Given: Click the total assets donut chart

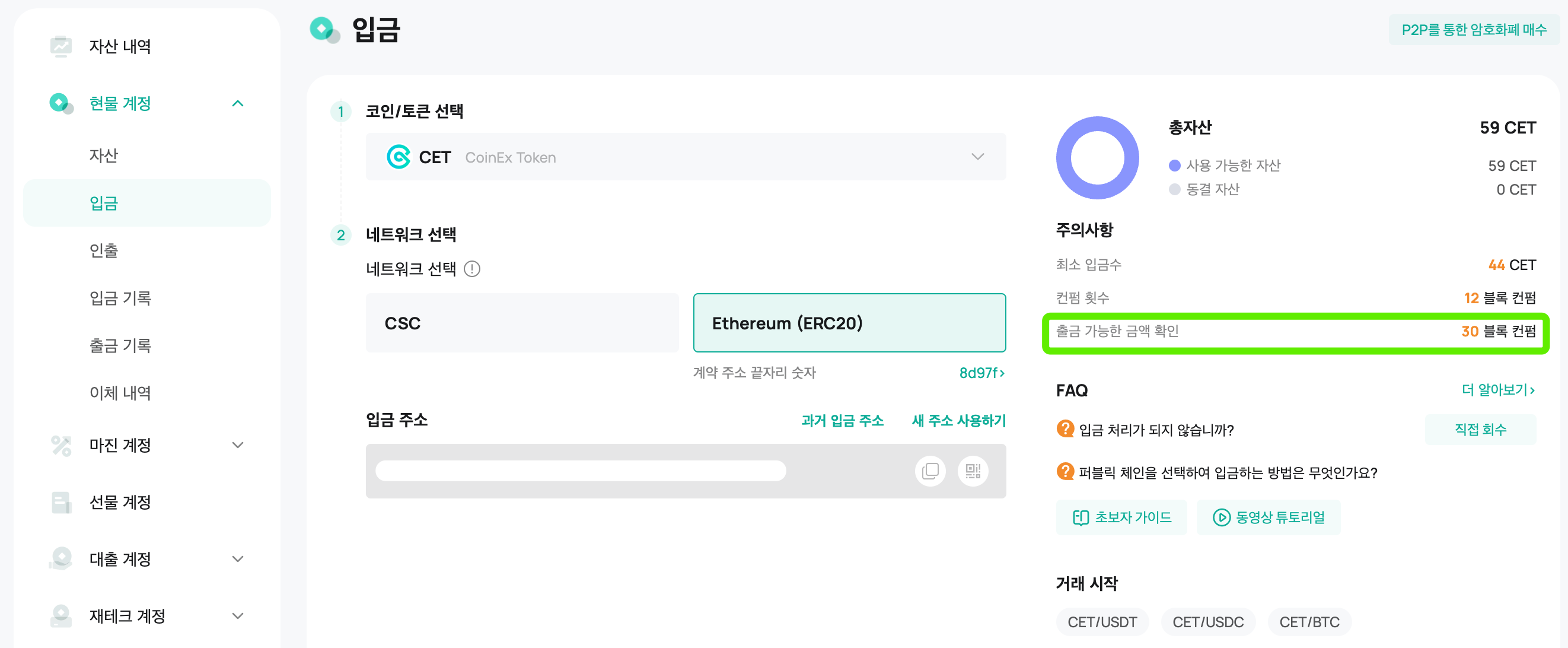Looking at the screenshot, I should tap(1097, 158).
